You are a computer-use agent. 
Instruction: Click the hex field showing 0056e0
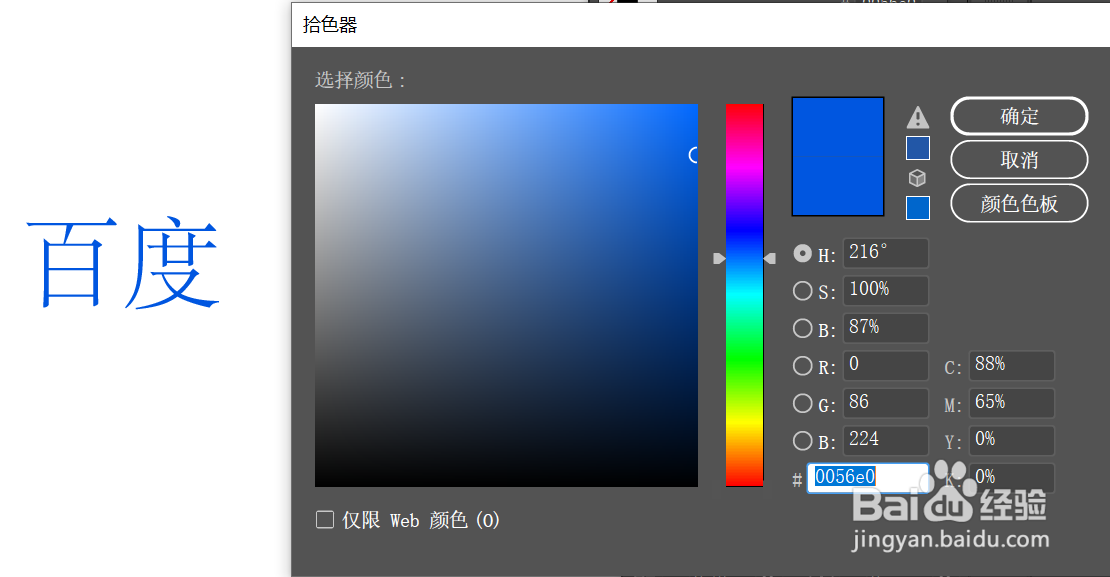[868, 478]
